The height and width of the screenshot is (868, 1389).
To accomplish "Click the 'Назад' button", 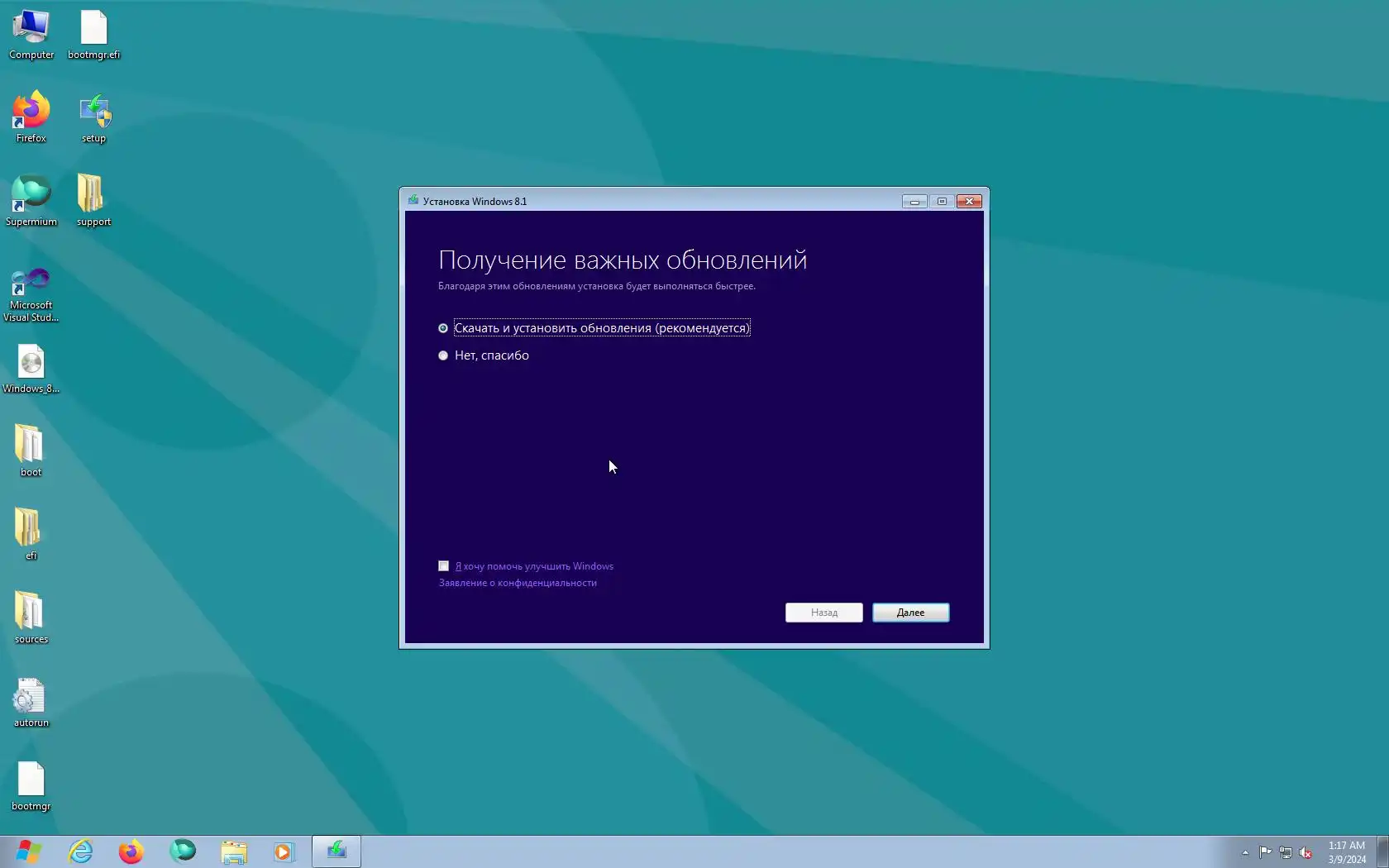I will (x=824, y=613).
